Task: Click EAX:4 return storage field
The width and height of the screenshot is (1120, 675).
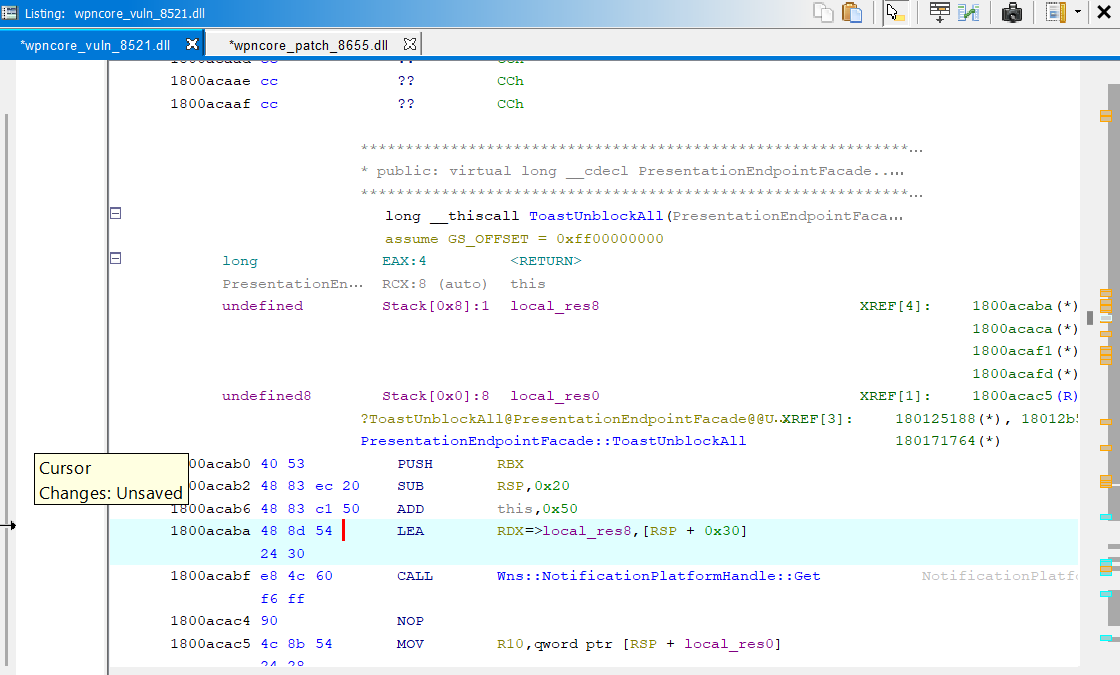Action: tap(404, 261)
